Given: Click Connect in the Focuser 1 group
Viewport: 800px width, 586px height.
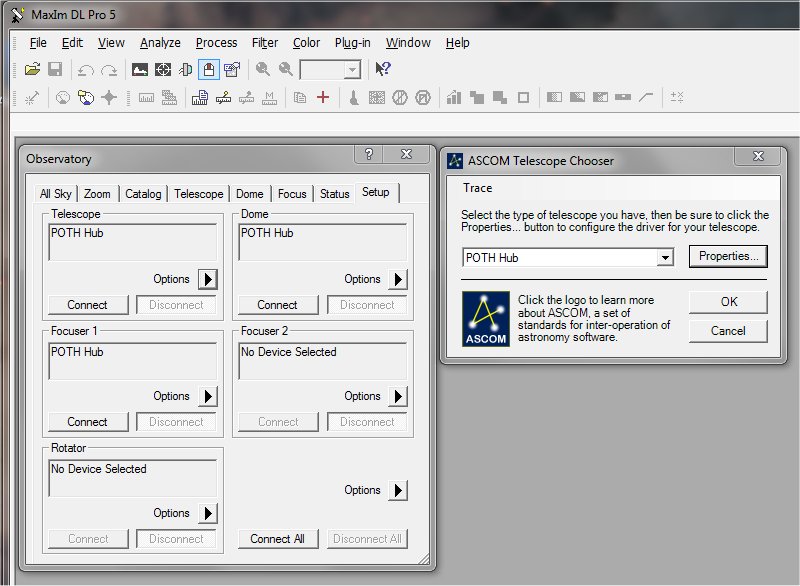Looking at the screenshot, I should [x=87, y=422].
